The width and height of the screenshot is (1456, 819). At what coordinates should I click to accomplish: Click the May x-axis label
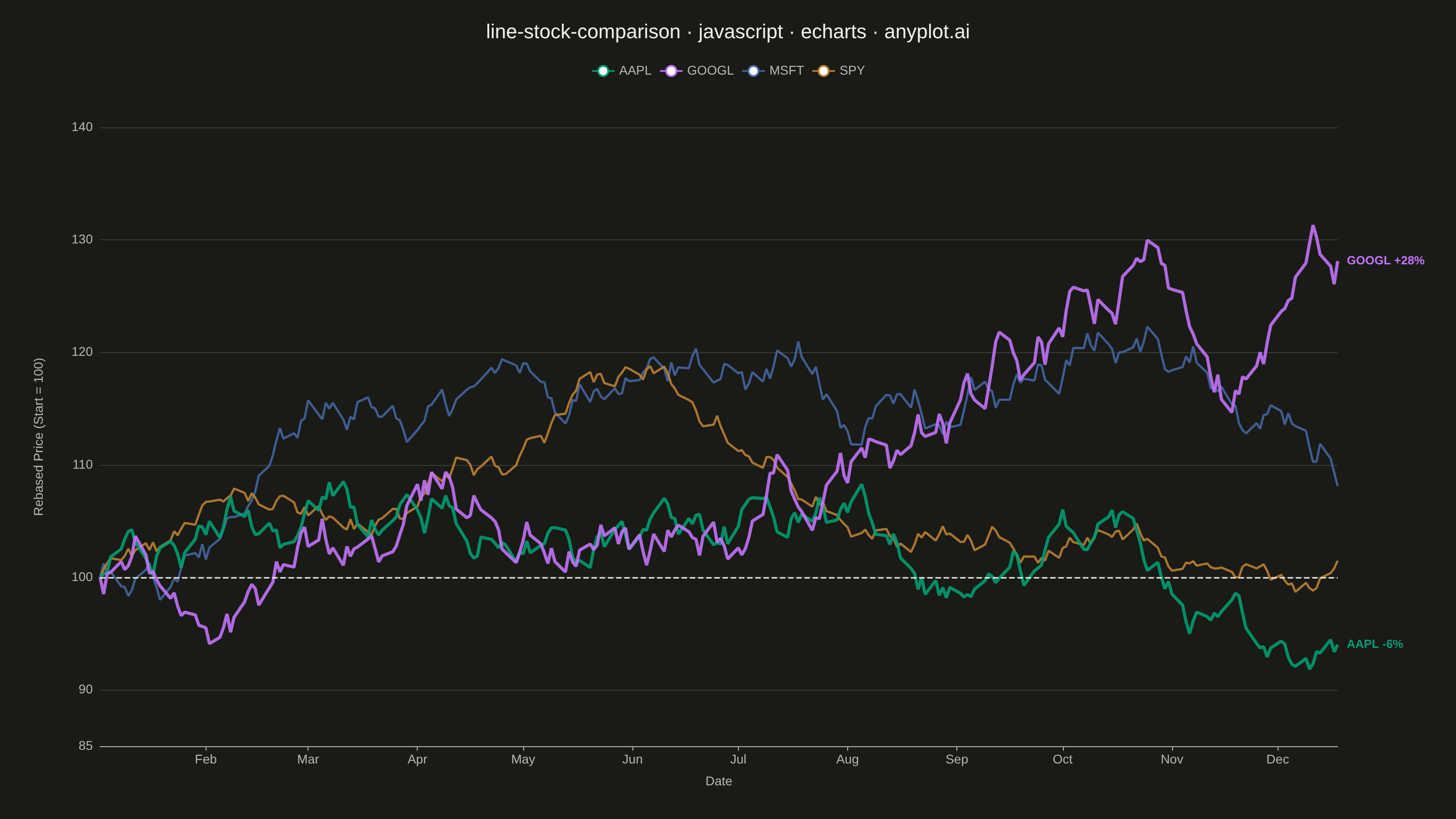(x=523, y=760)
